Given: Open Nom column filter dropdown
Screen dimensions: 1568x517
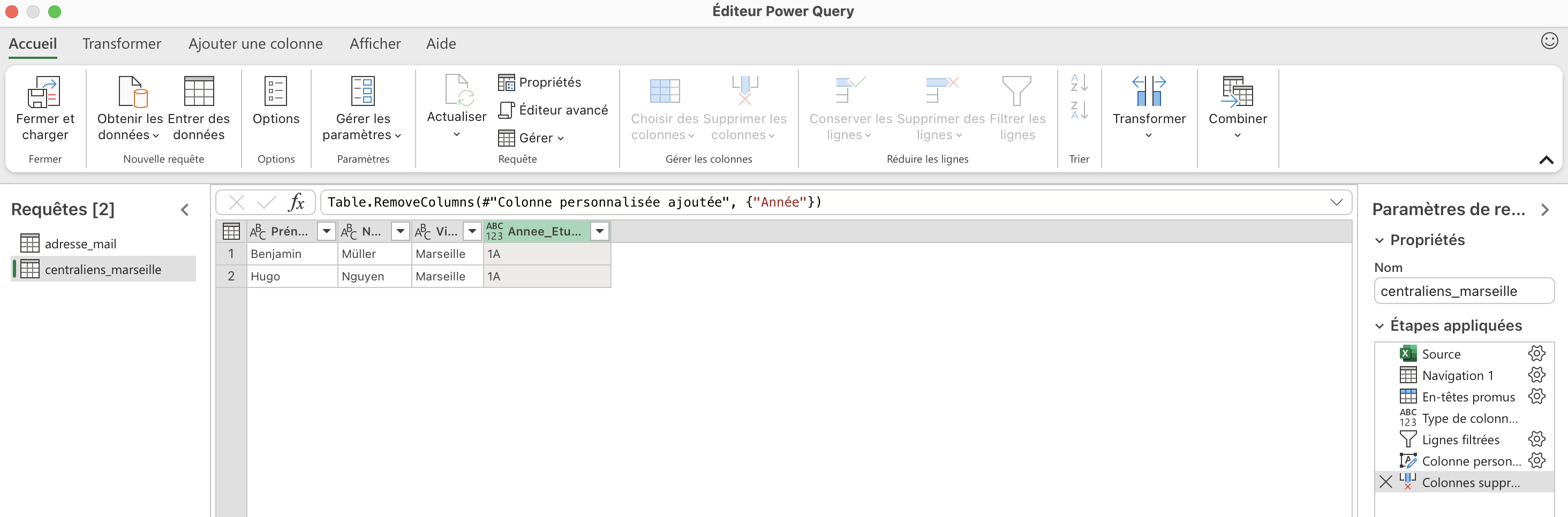Looking at the screenshot, I should coord(400,231).
